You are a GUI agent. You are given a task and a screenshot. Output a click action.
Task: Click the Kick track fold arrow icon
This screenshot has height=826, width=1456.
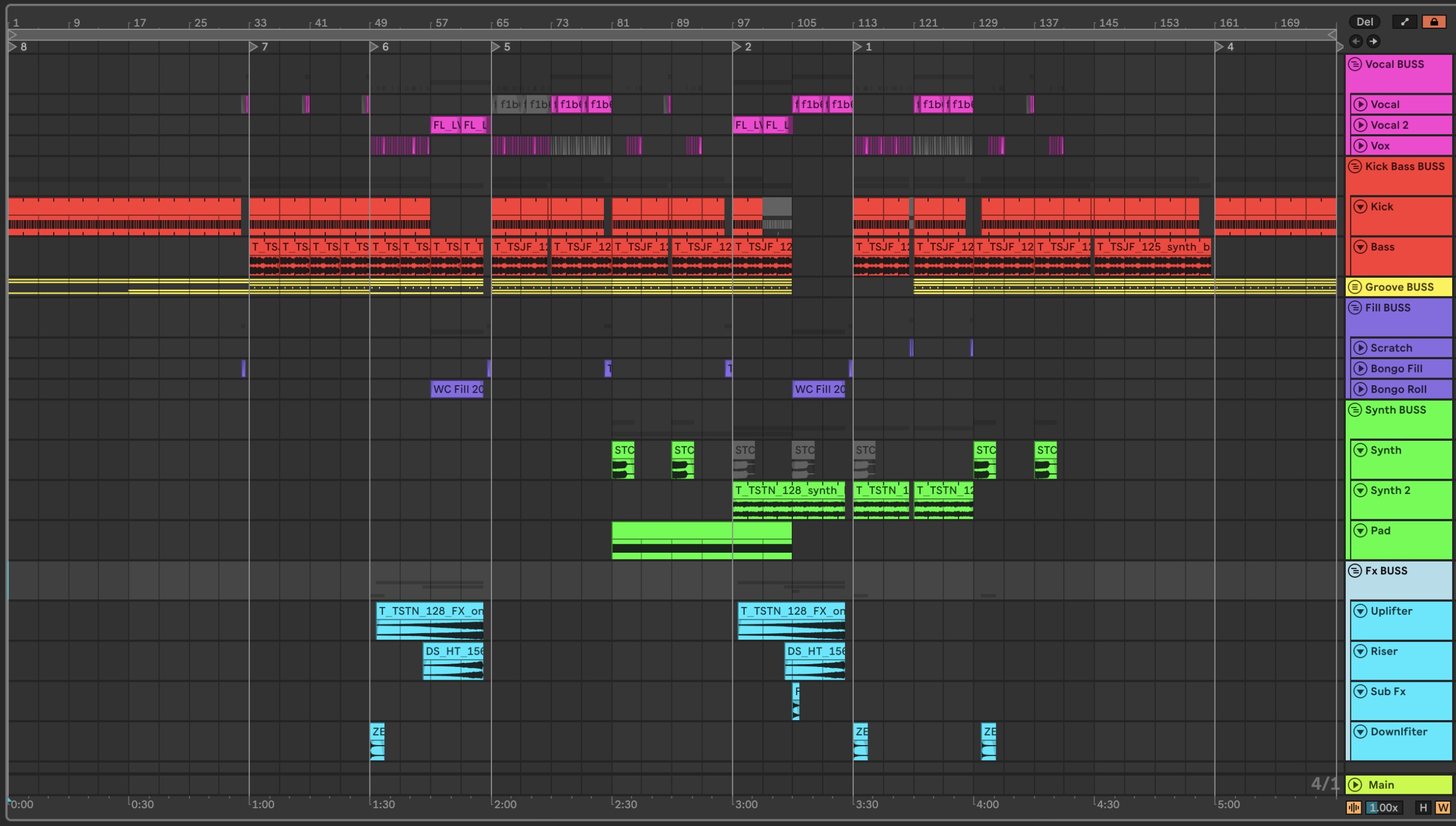[x=1360, y=206]
